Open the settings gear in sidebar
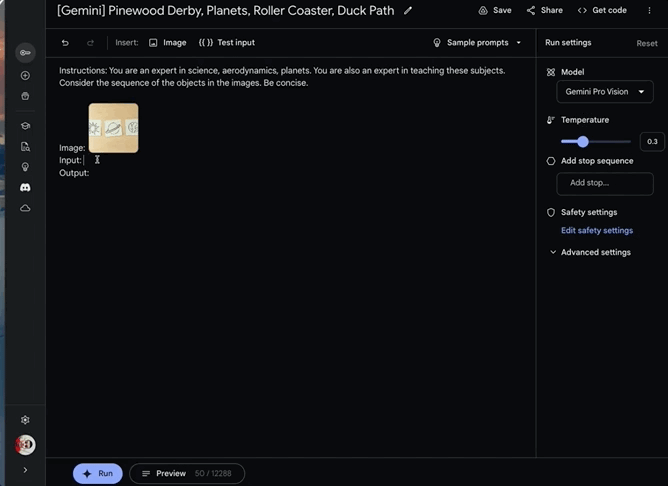This screenshot has height=486, width=668. click(25, 420)
